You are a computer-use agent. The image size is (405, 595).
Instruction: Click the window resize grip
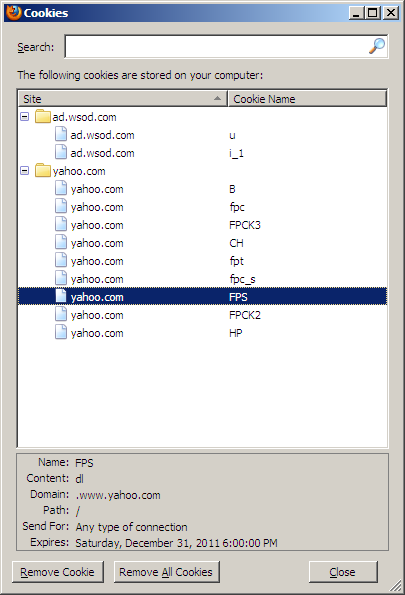[x=396, y=586]
